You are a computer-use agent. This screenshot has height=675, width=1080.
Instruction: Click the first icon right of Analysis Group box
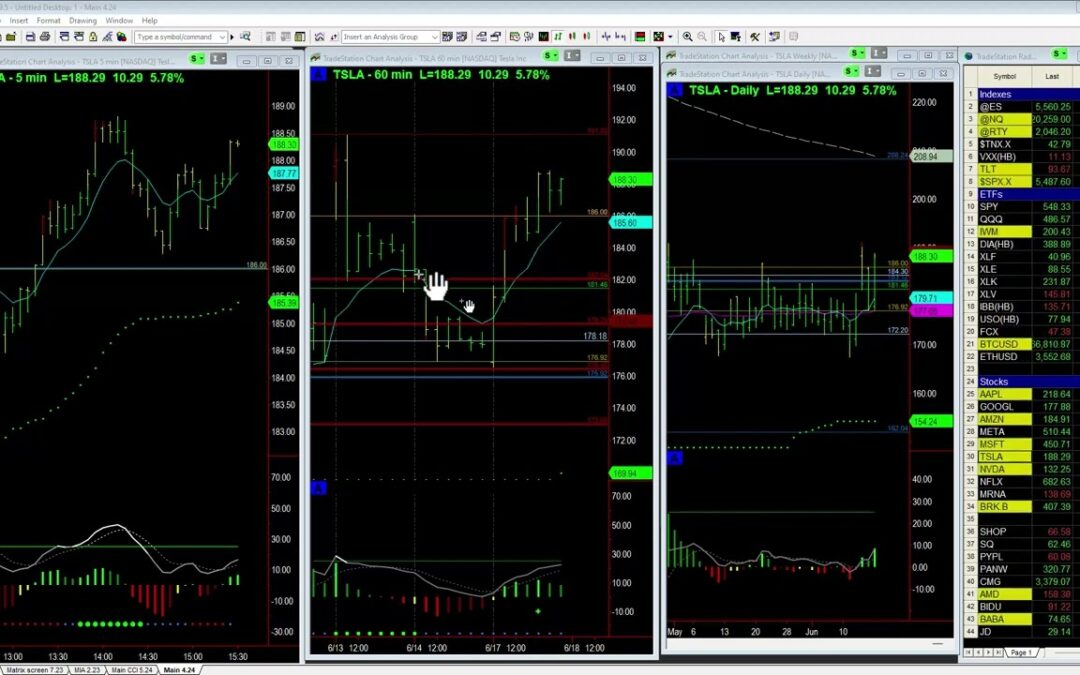(x=448, y=37)
